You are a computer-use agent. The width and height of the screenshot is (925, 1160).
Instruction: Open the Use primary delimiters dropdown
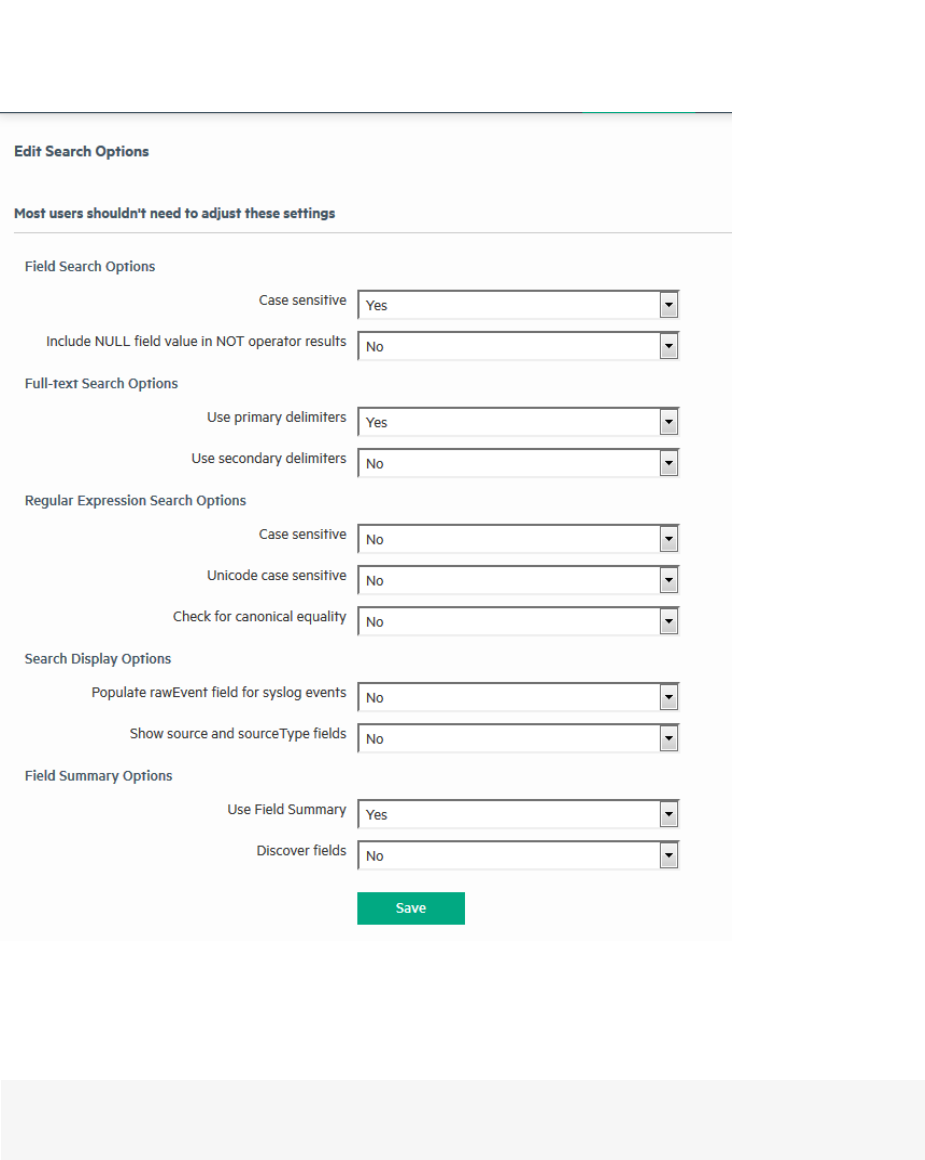[518, 422]
